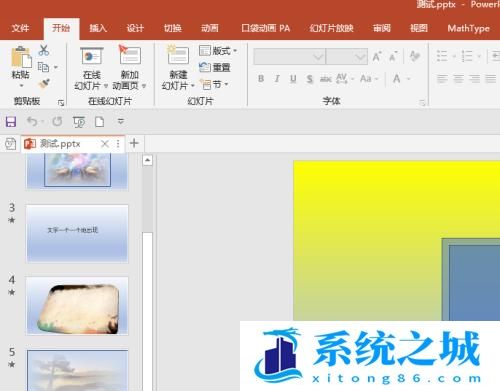Open the Paste options dropdown arrow

pos(21,86)
